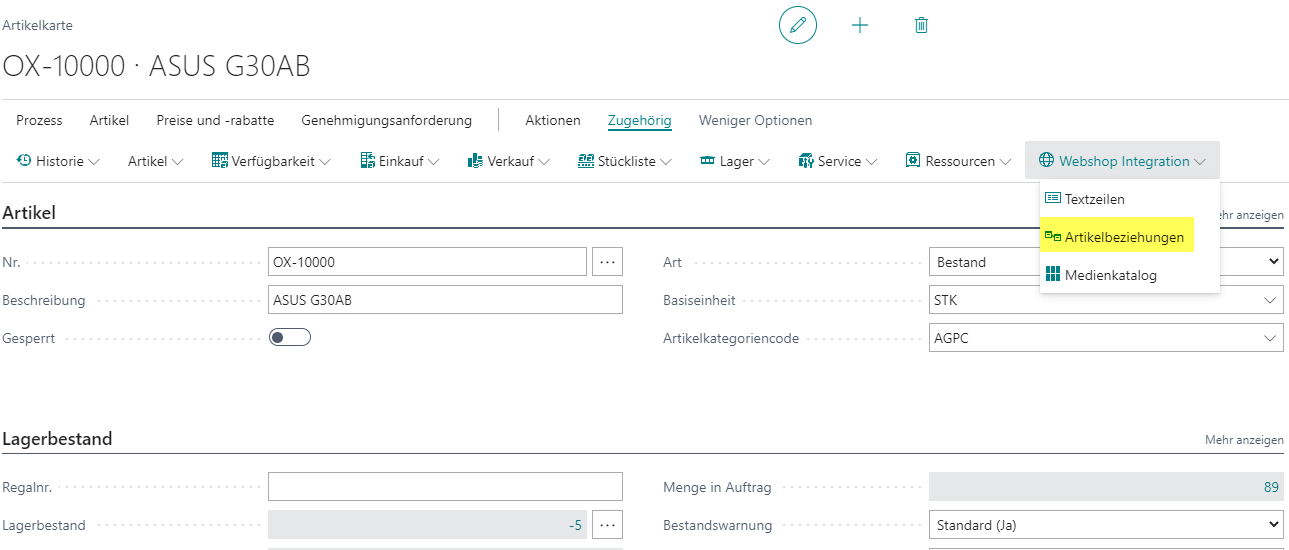Click the trash delete icon
1289x550 pixels.
click(922, 25)
